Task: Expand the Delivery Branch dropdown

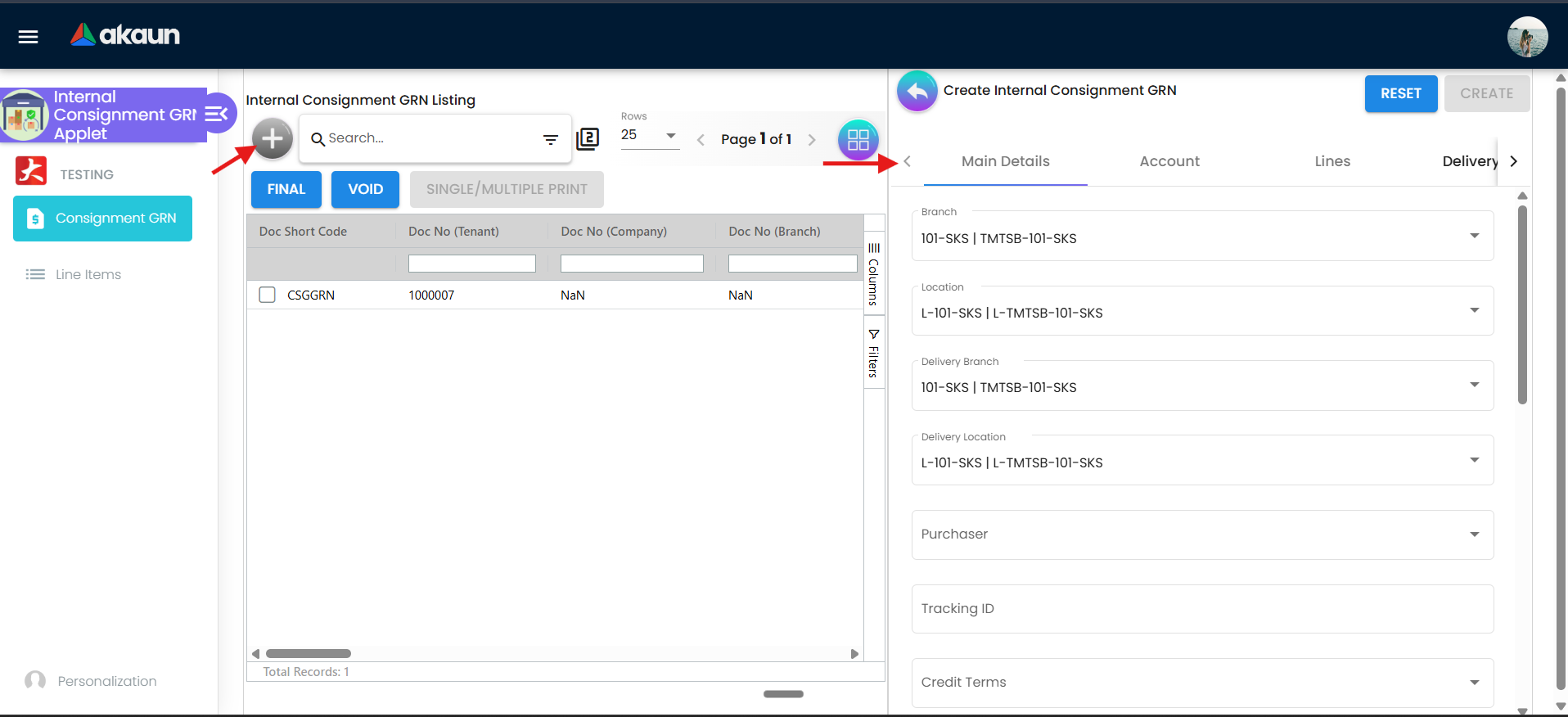Action: [x=1474, y=386]
